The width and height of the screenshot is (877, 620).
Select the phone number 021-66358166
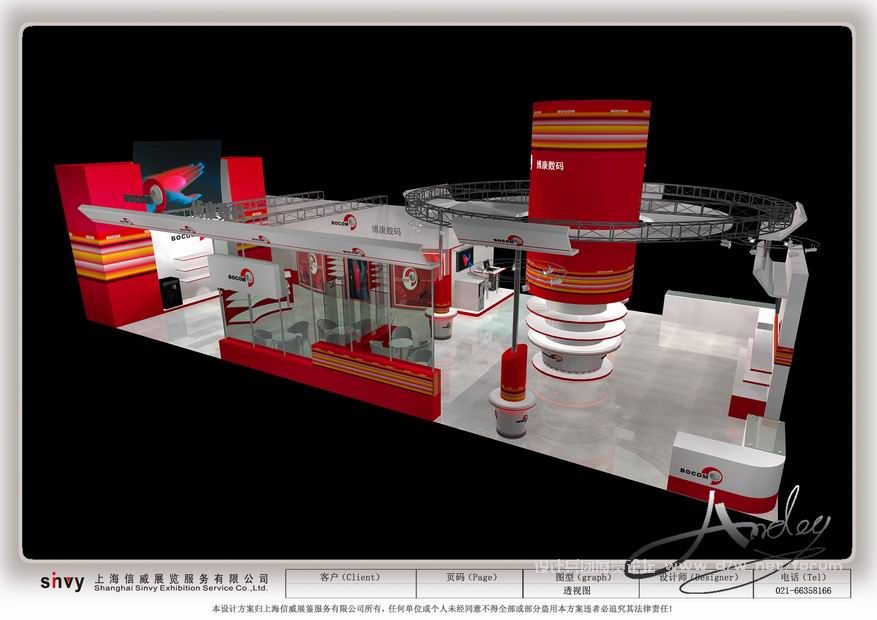tap(803, 590)
